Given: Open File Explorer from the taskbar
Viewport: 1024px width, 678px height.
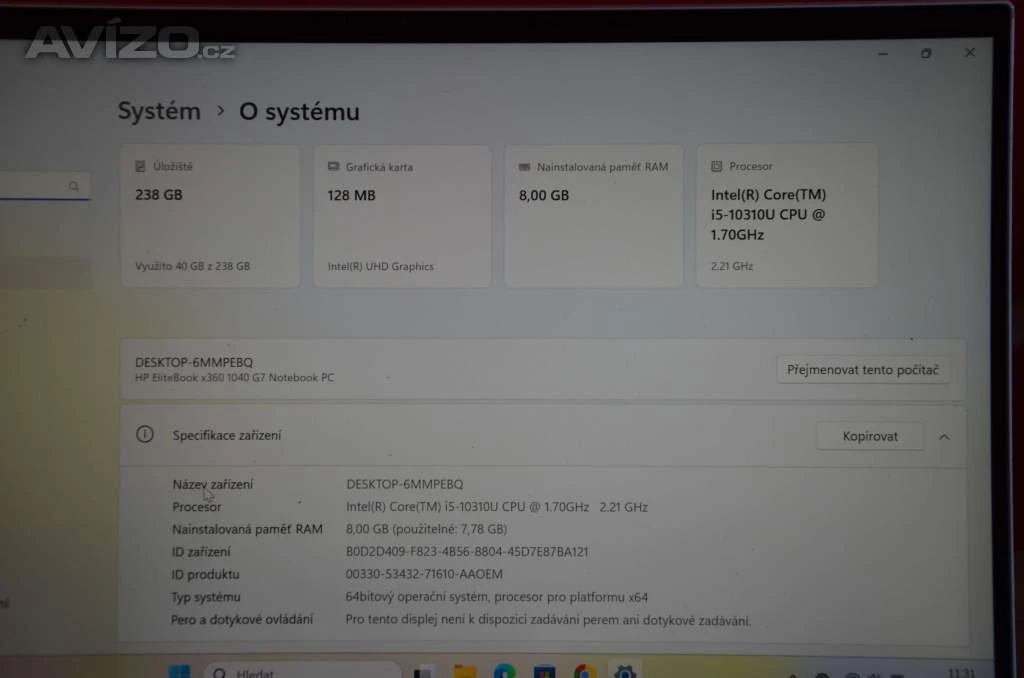Looking at the screenshot, I should pyautogui.click(x=465, y=671).
